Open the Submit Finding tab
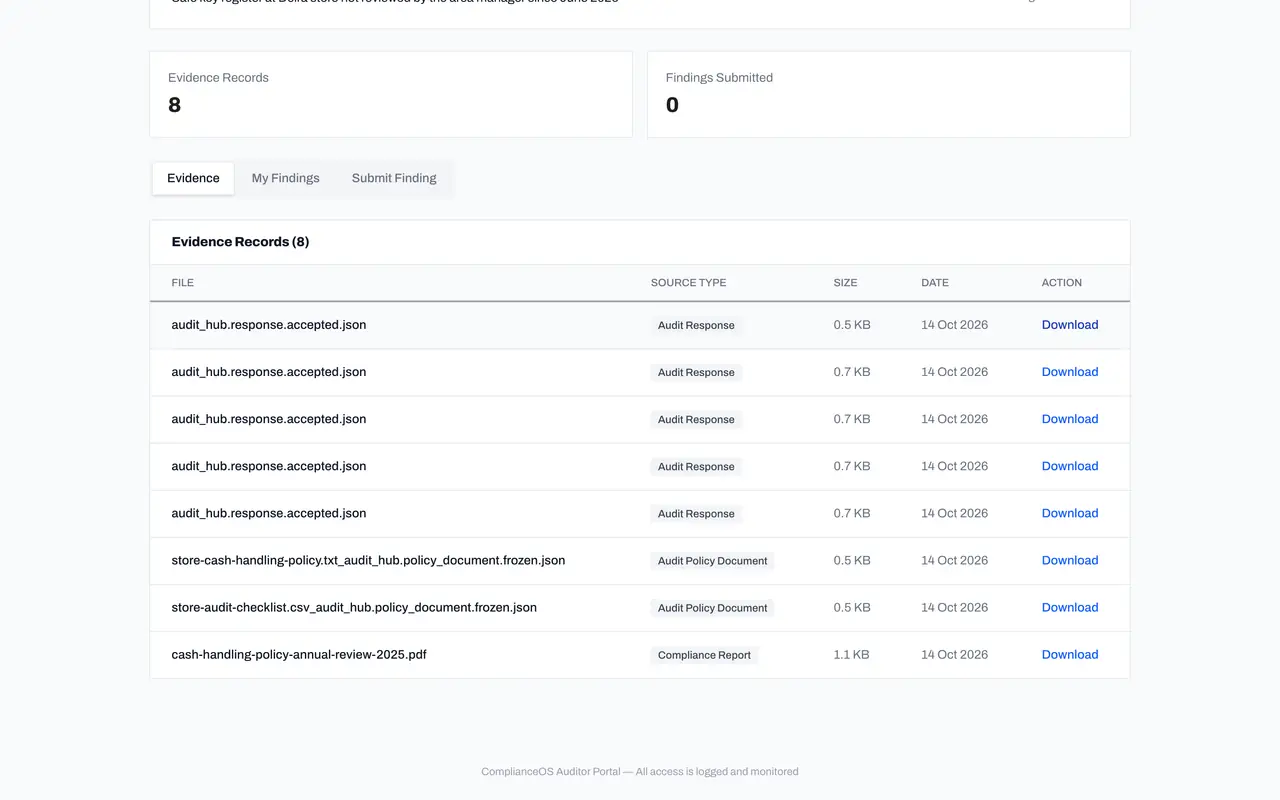 point(394,178)
